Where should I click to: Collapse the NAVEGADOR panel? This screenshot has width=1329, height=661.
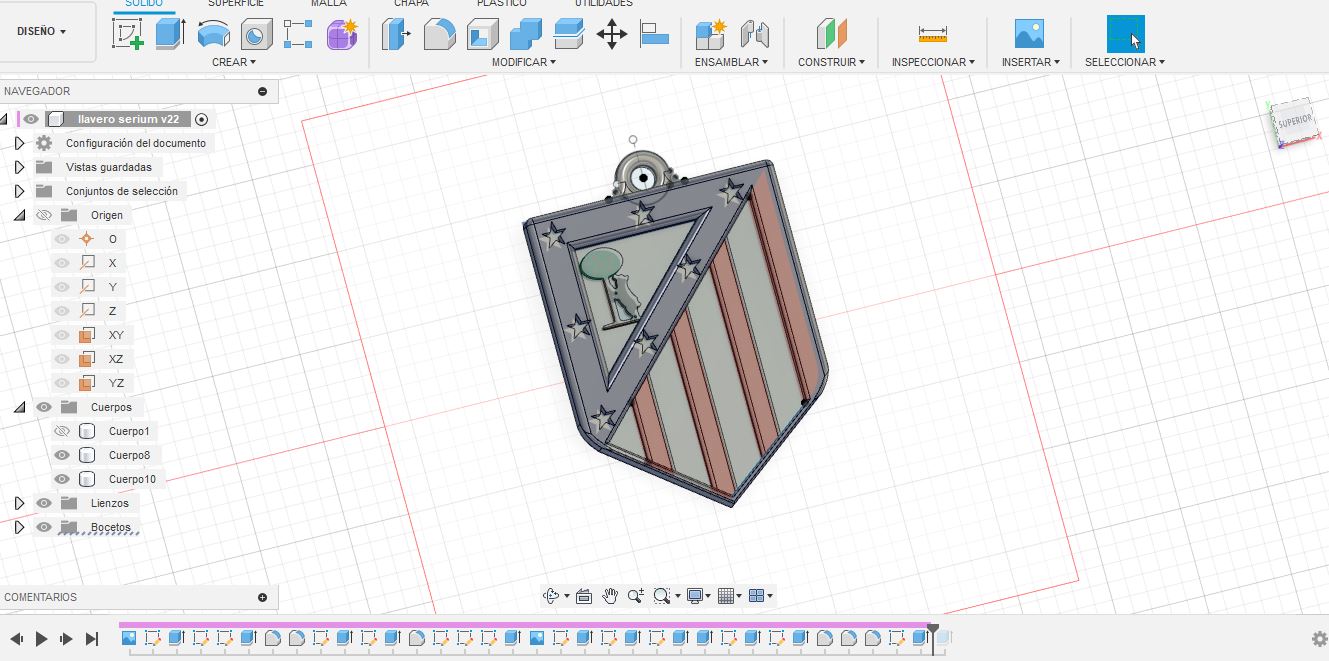(263, 91)
